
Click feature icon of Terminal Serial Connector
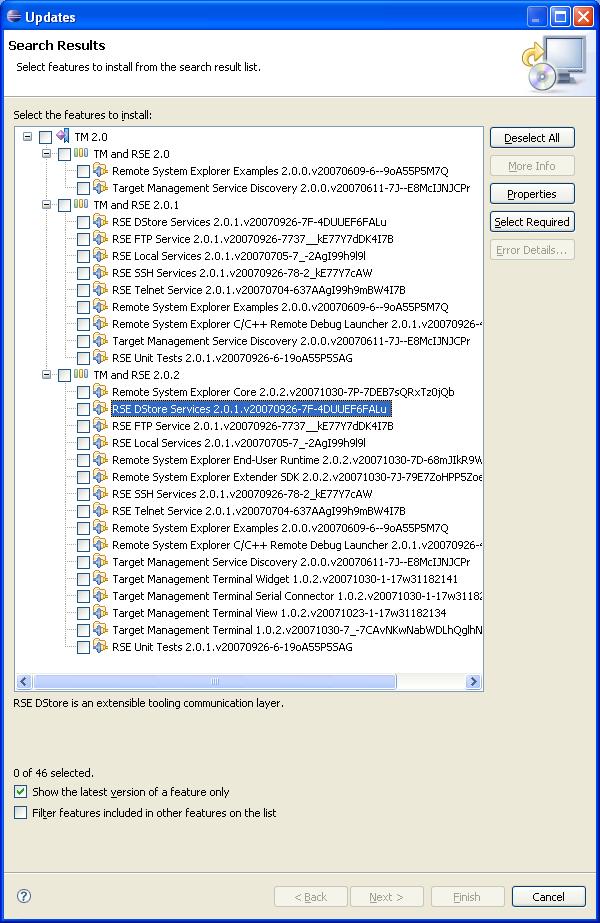point(101,596)
